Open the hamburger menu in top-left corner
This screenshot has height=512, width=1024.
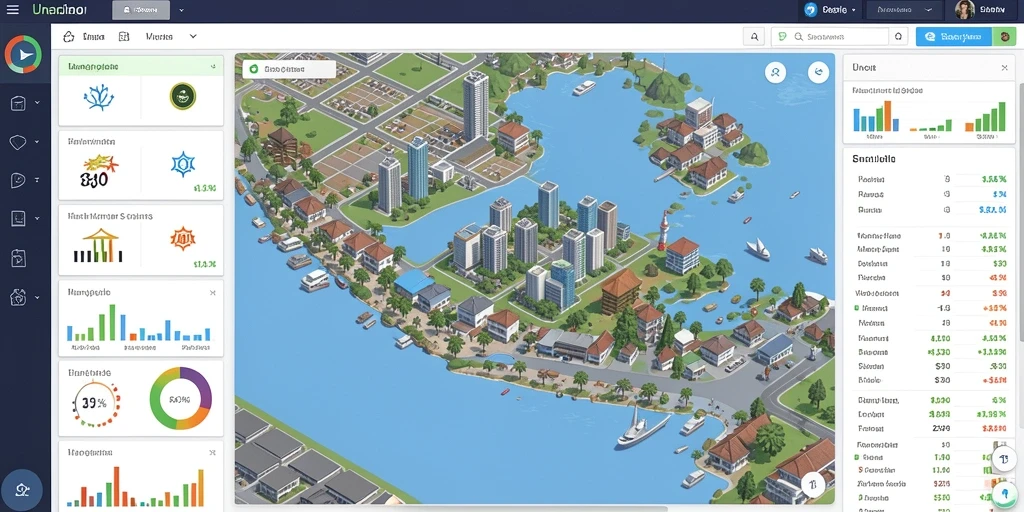pos(12,10)
